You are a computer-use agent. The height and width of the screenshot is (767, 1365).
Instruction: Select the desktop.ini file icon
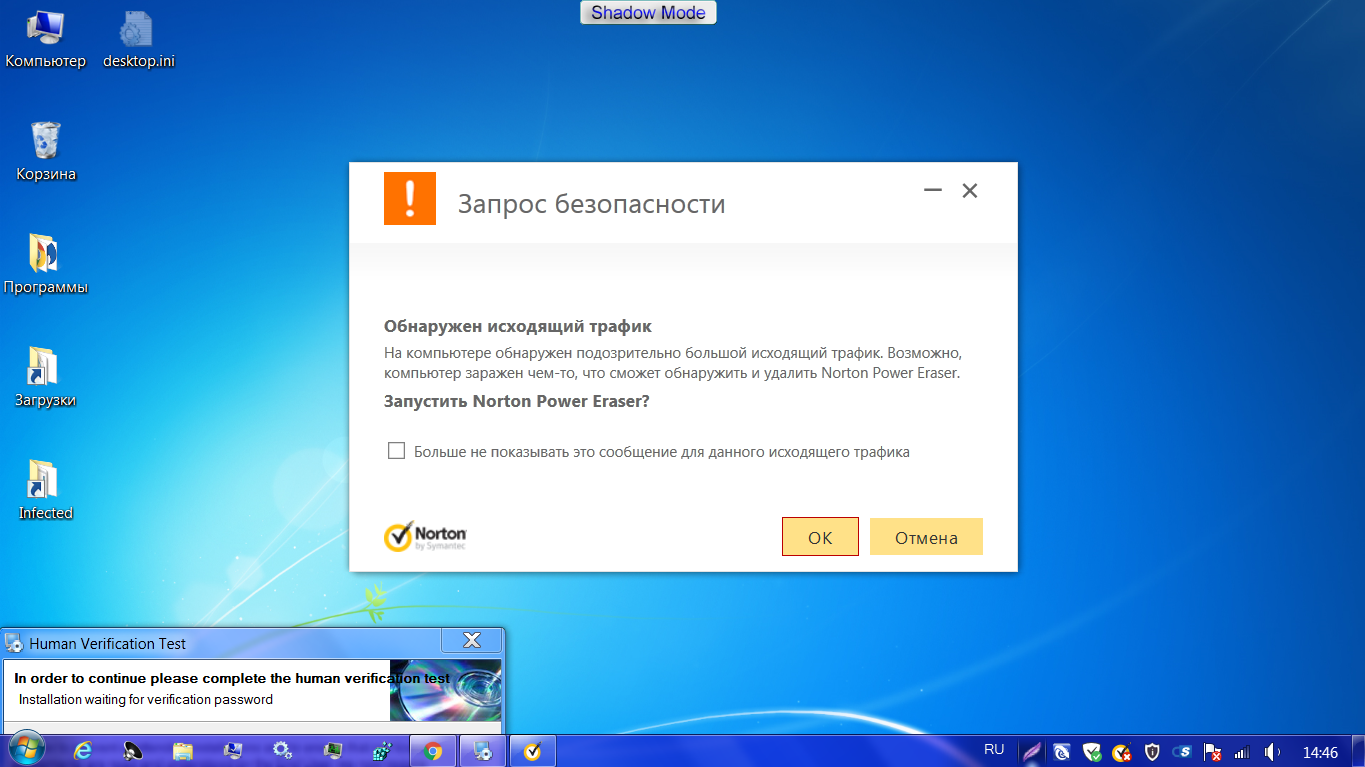click(x=139, y=40)
